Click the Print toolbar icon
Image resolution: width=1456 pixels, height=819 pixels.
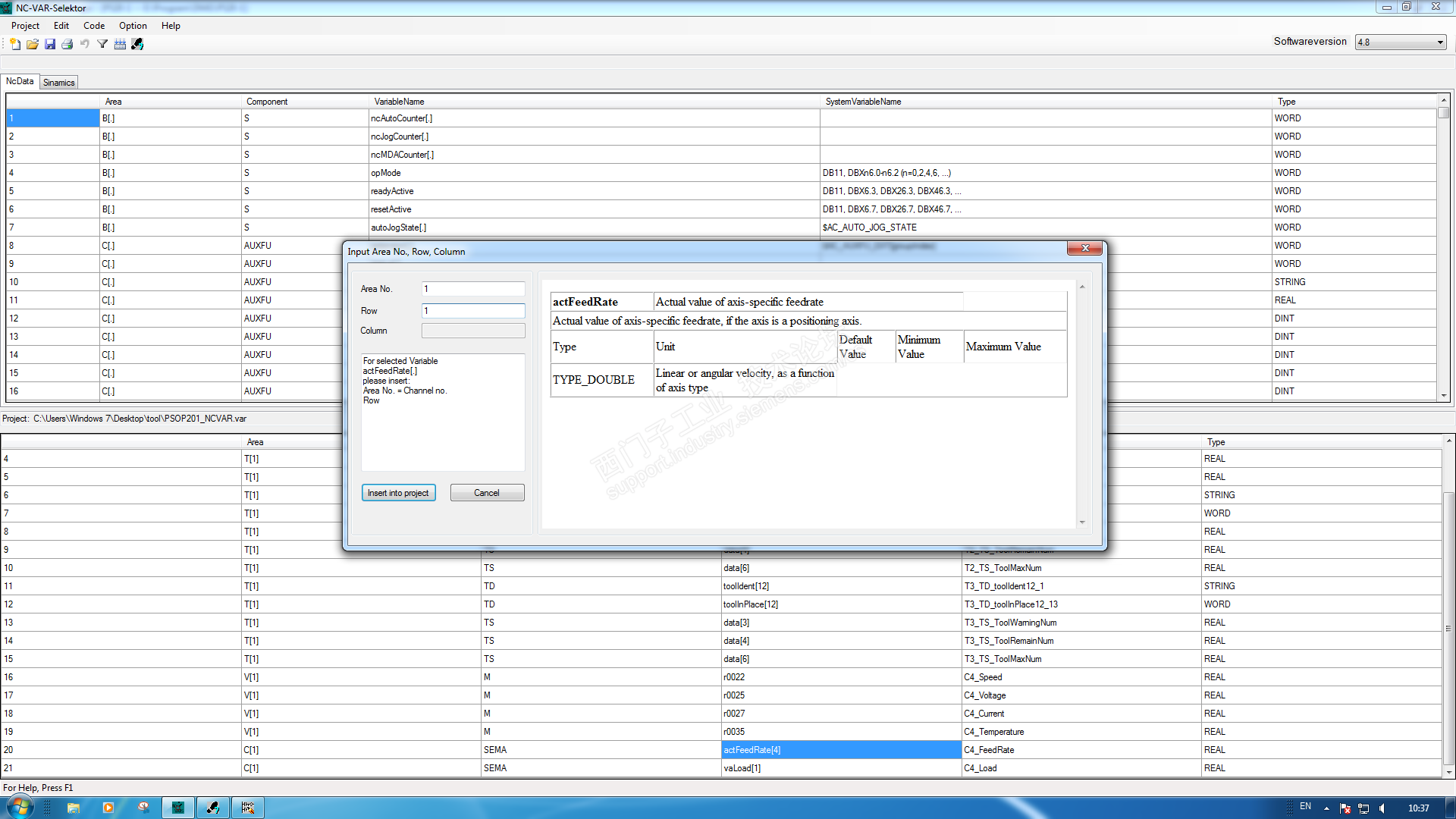[67, 44]
